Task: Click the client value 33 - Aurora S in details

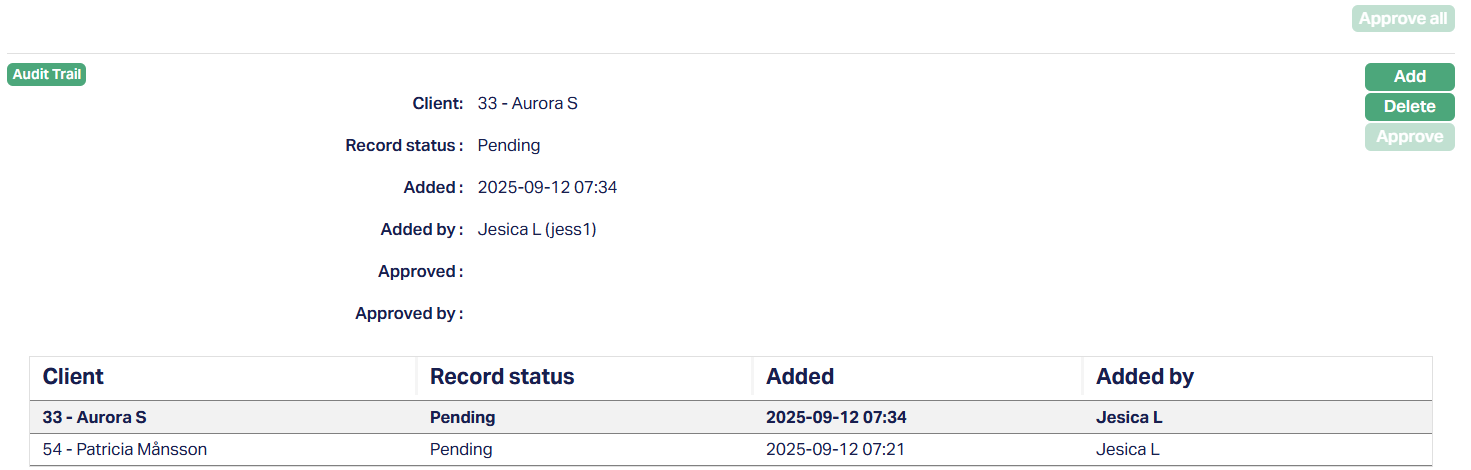Action: coord(528,103)
